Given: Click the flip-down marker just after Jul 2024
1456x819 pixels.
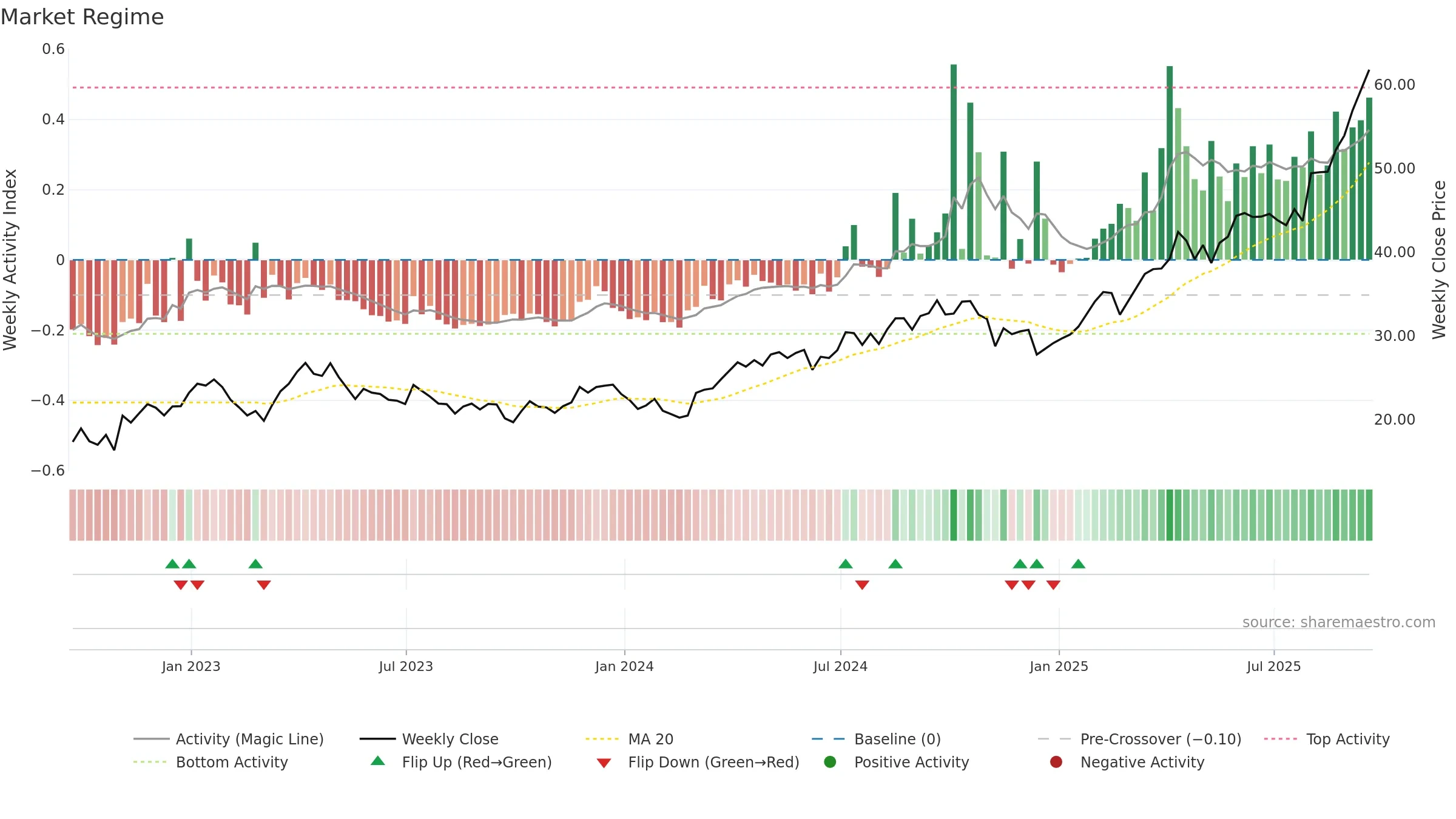Looking at the screenshot, I should 862,585.
